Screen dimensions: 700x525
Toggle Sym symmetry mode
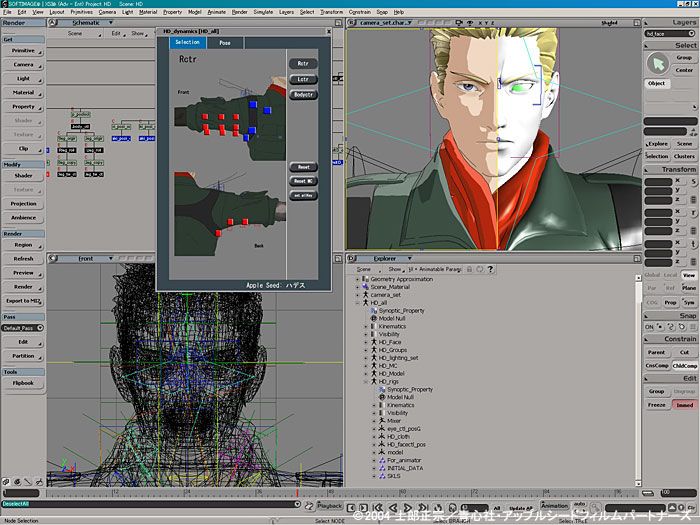point(689,303)
